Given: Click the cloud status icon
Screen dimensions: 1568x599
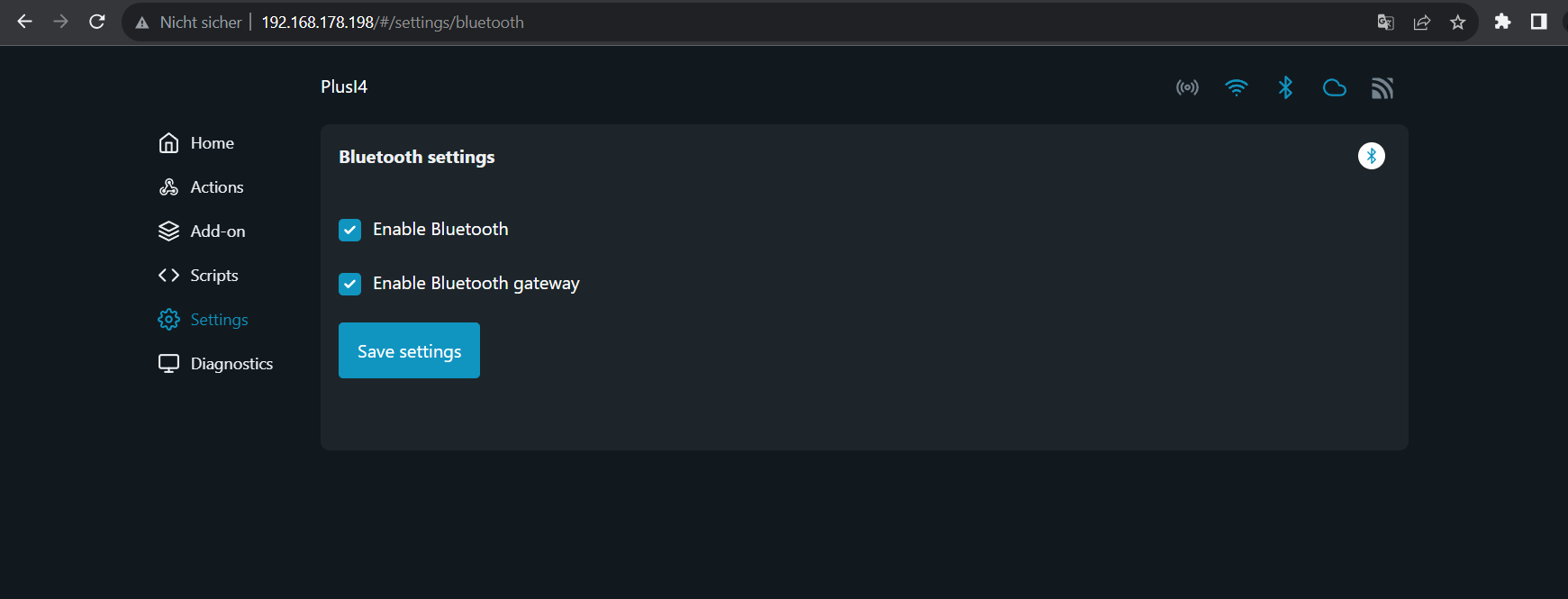Looking at the screenshot, I should pyautogui.click(x=1334, y=87).
